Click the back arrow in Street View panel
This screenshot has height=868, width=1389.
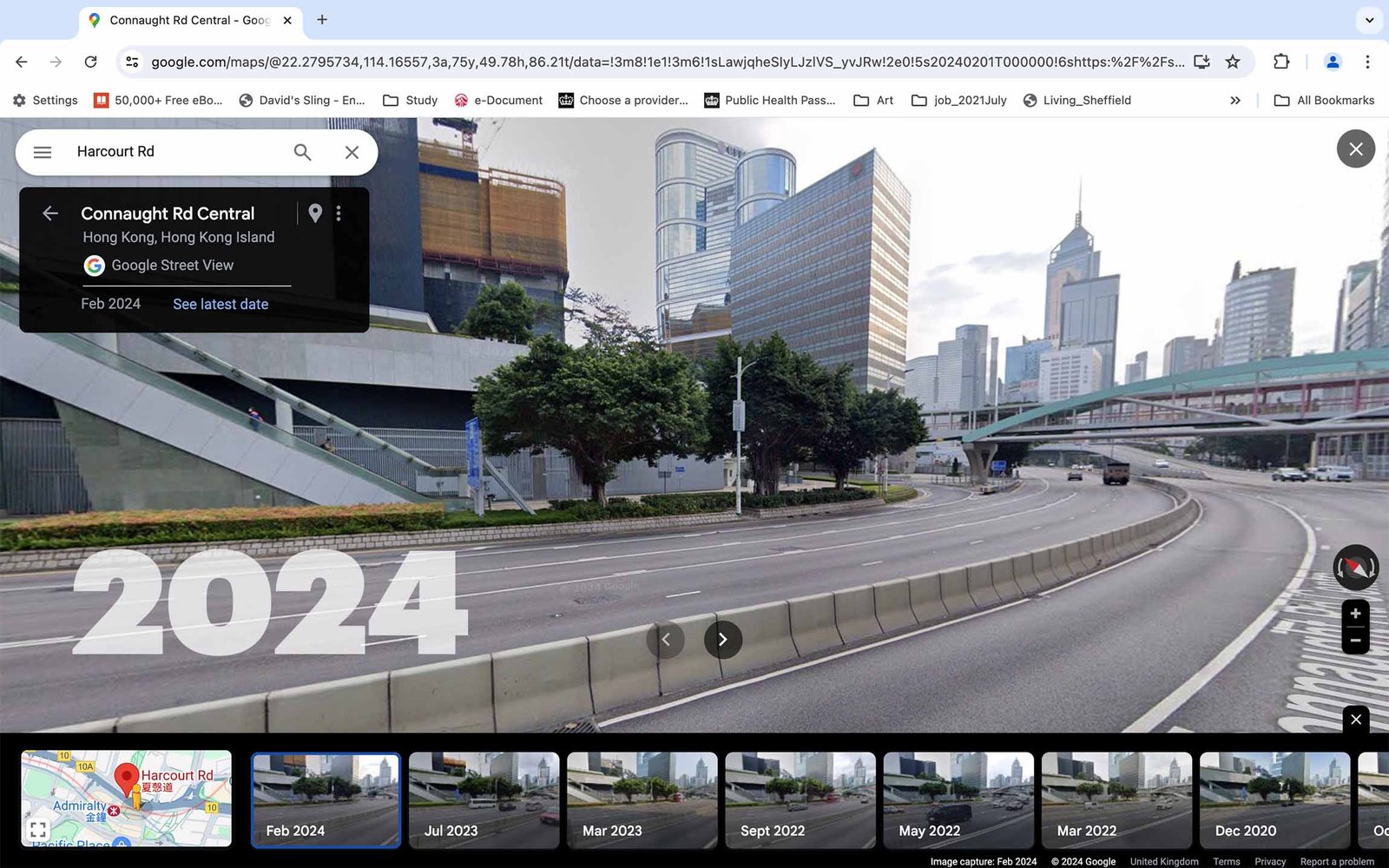click(50, 214)
